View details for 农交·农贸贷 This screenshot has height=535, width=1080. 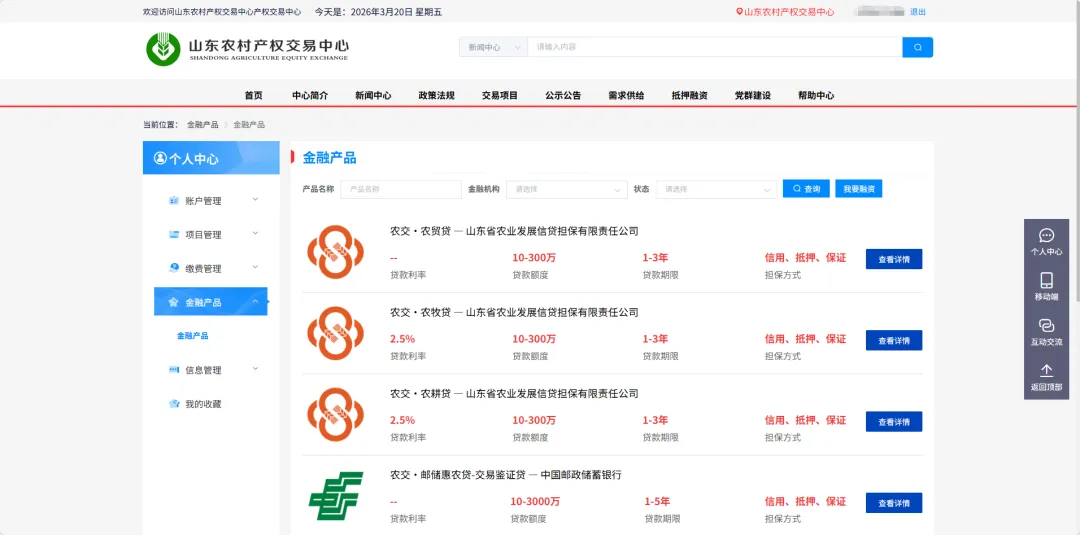coord(894,260)
